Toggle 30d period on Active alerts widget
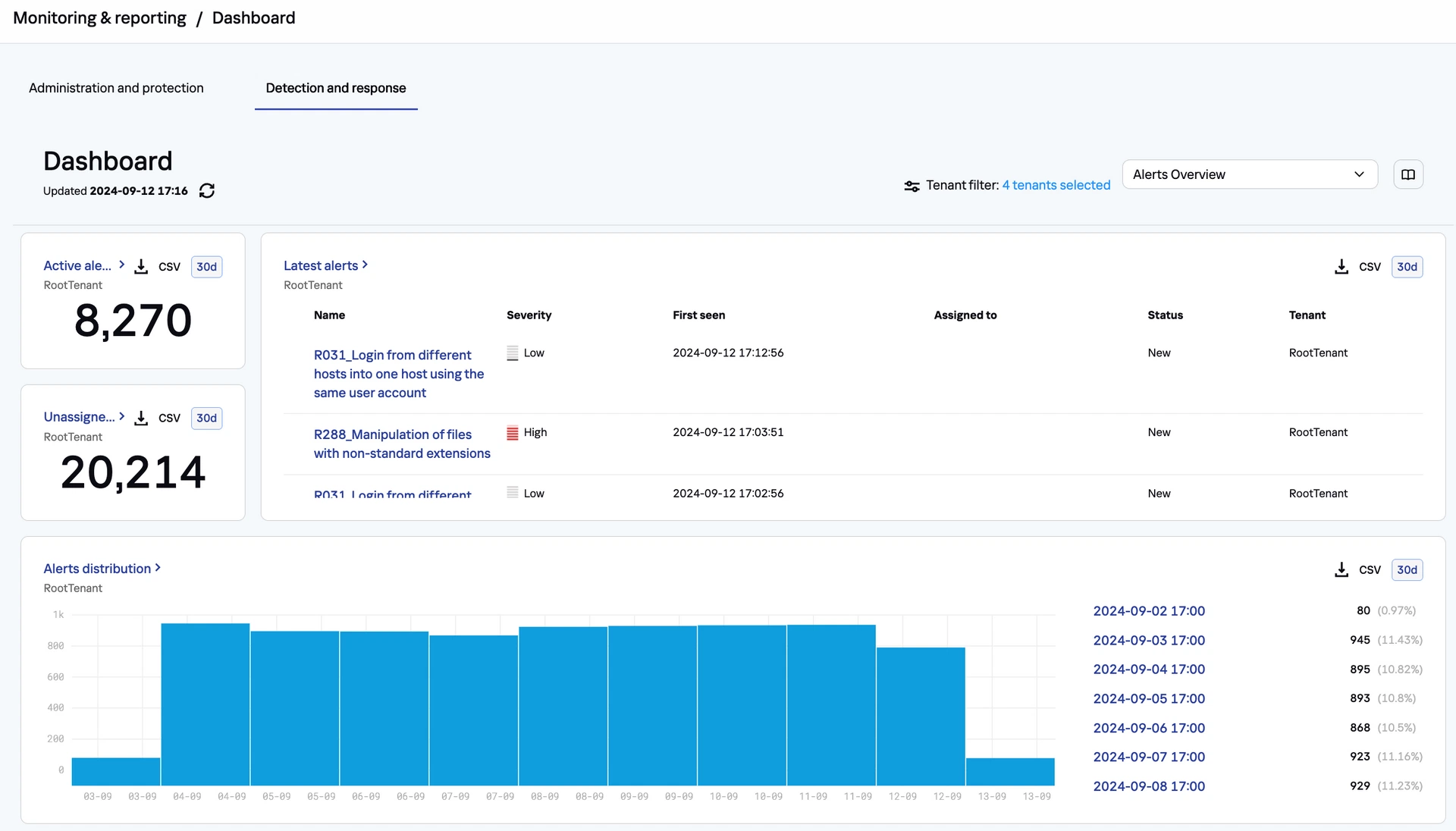Screen dimensions: 1456x831 tap(206, 267)
